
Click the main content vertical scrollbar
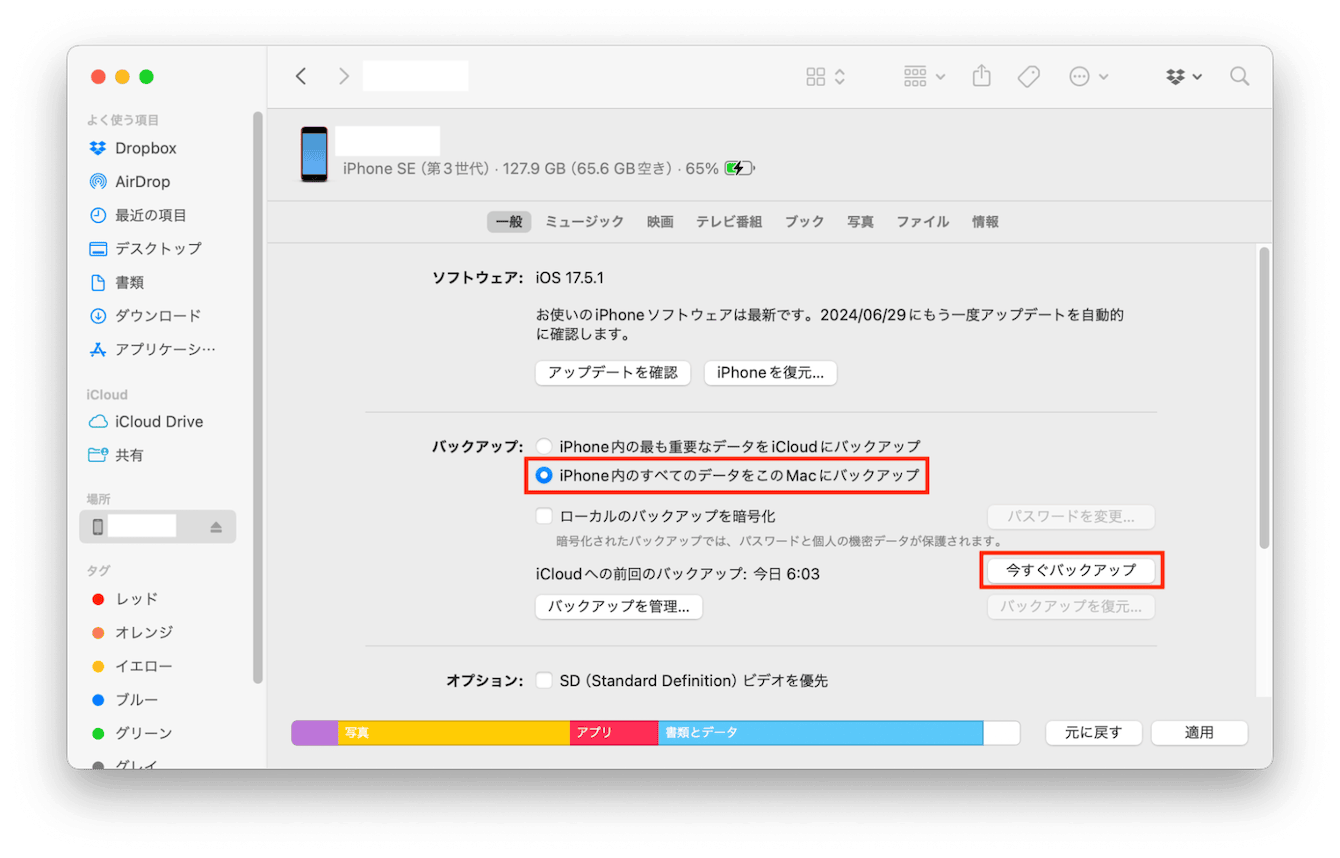(1265, 397)
